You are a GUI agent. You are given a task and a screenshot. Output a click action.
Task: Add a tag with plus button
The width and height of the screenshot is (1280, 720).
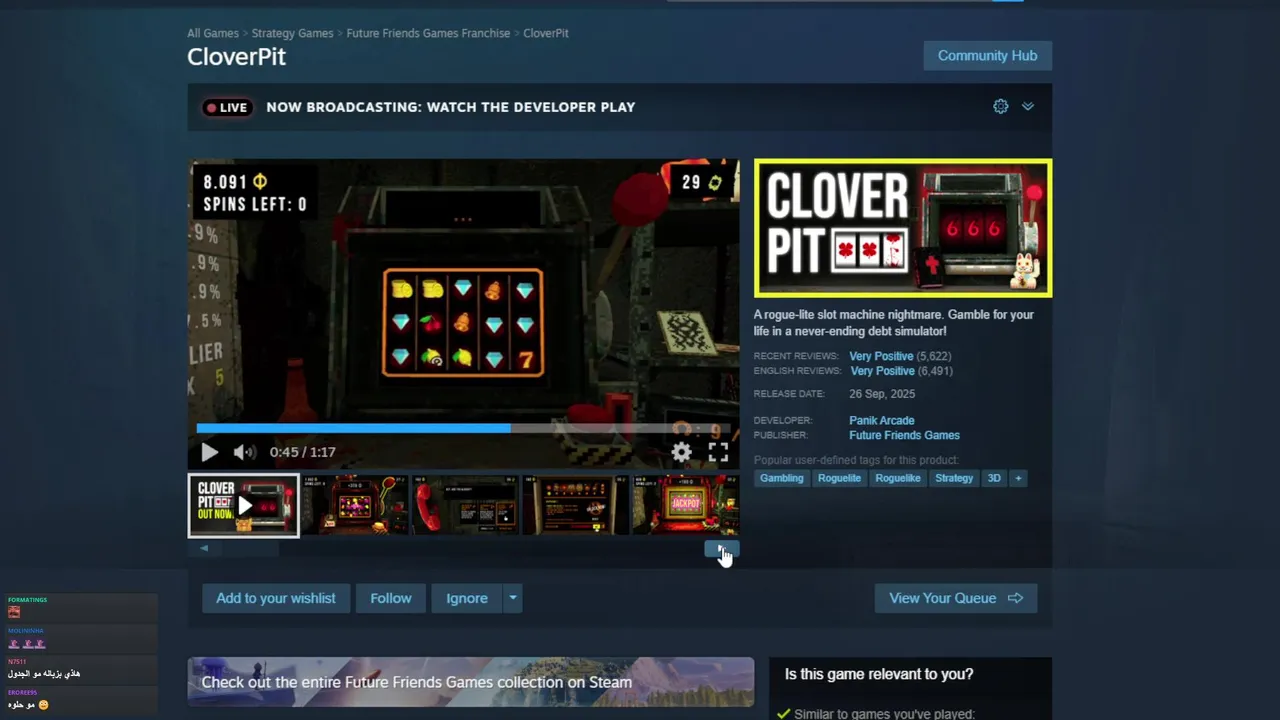click(1018, 478)
